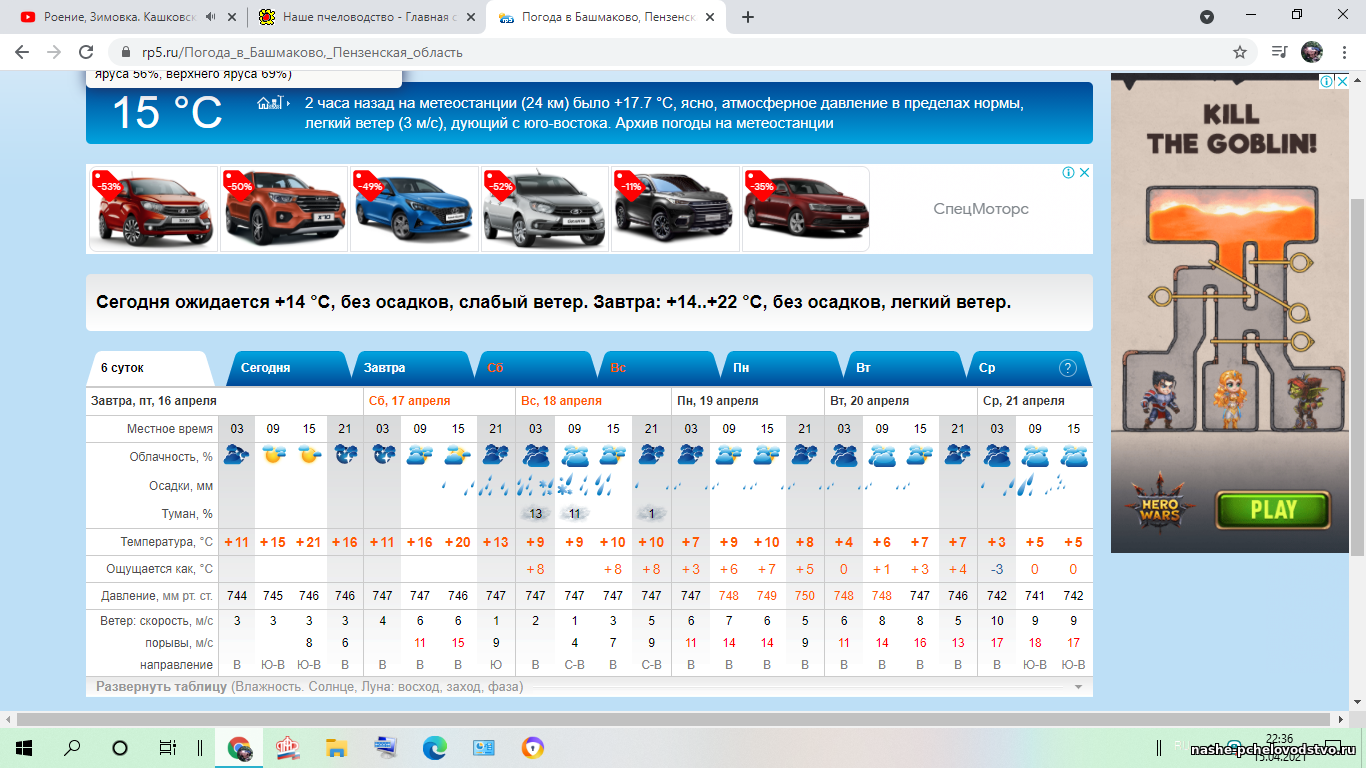The width and height of the screenshot is (1366, 768).
Task: Close the Kill the Goblin ad
Action: pos(1343,81)
